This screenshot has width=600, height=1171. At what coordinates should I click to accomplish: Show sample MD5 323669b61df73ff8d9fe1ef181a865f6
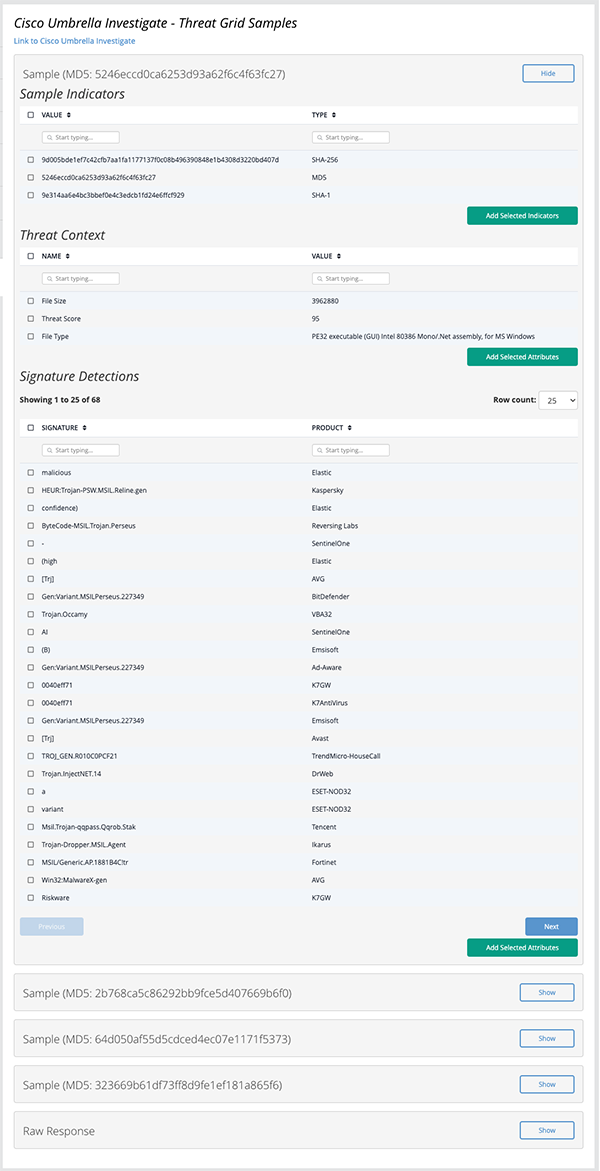coord(547,1084)
